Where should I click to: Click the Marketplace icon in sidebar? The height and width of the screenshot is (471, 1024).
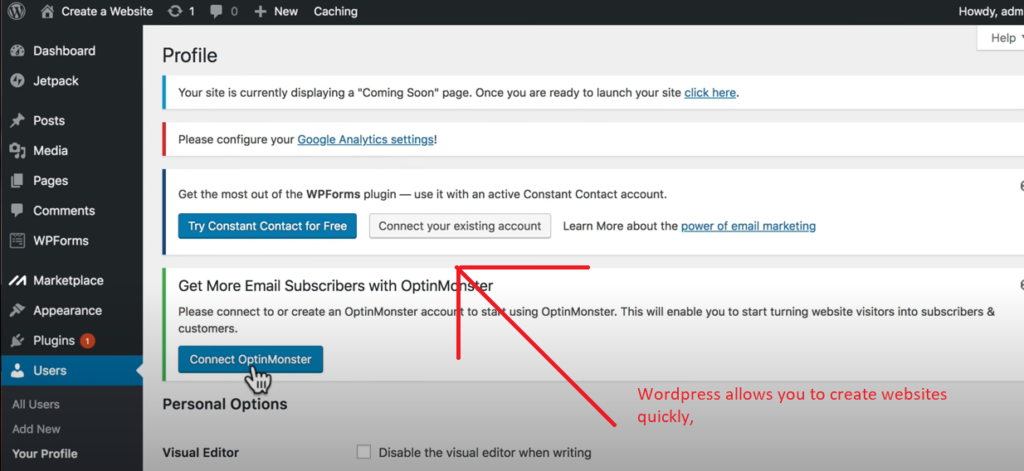point(18,281)
